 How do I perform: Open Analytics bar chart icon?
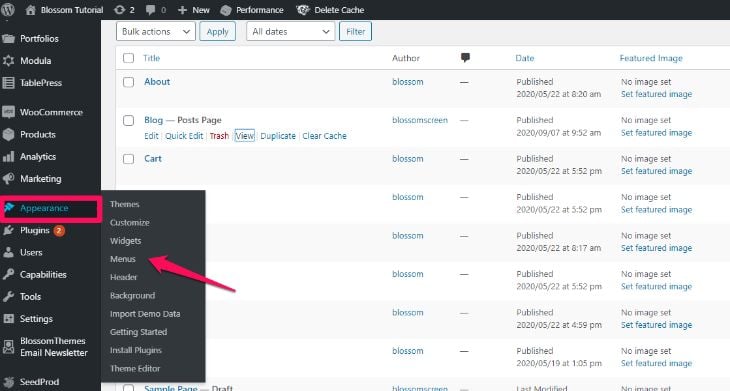pos(8,157)
